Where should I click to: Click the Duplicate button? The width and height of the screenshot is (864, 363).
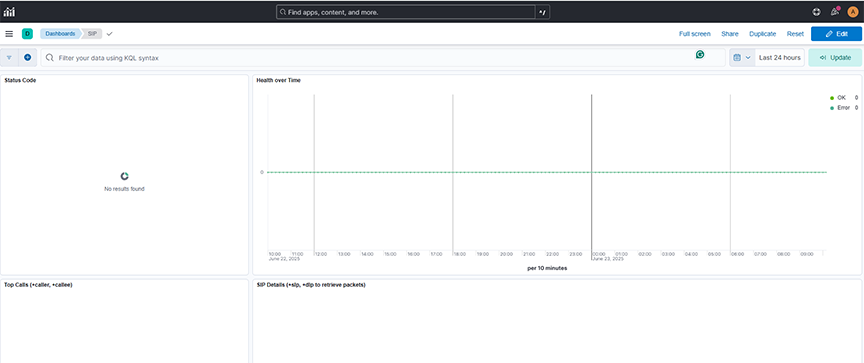(763, 34)
